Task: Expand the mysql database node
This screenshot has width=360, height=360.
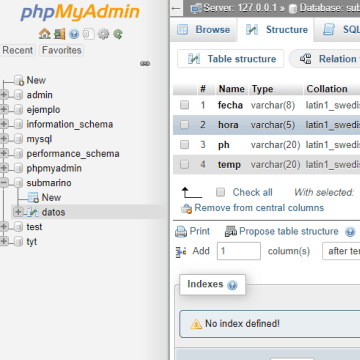Action: click(4, 139)
